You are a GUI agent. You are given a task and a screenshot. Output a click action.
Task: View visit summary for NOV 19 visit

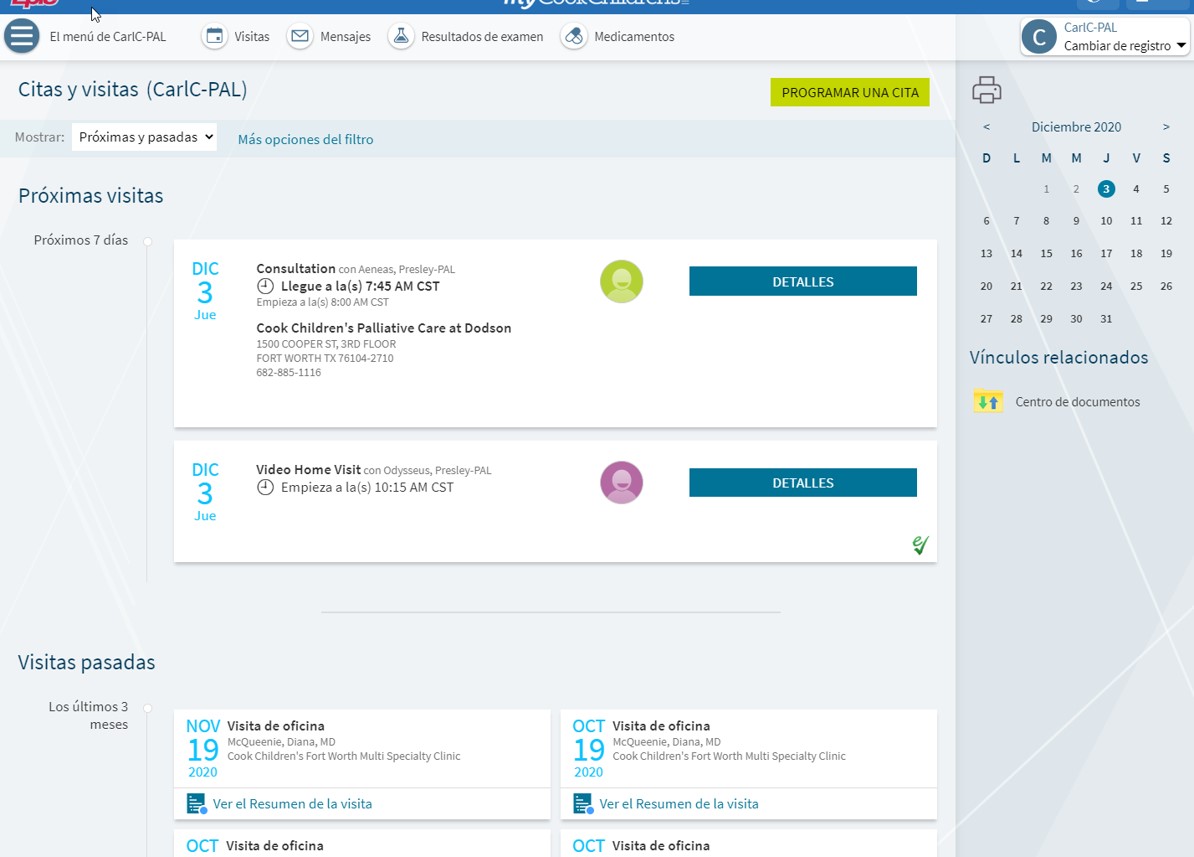(291, 803)
